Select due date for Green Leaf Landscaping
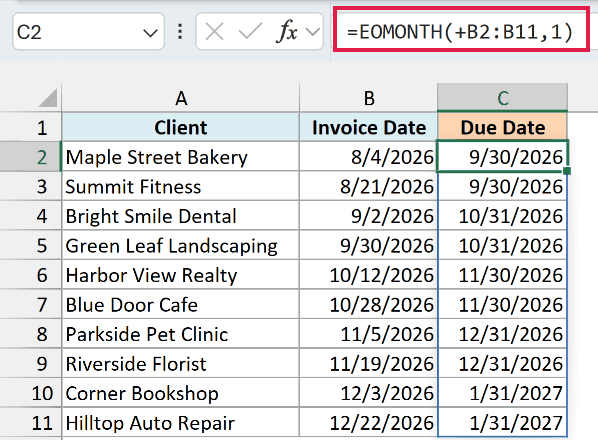The image size is (598, 440). click(x=503, y=245)
